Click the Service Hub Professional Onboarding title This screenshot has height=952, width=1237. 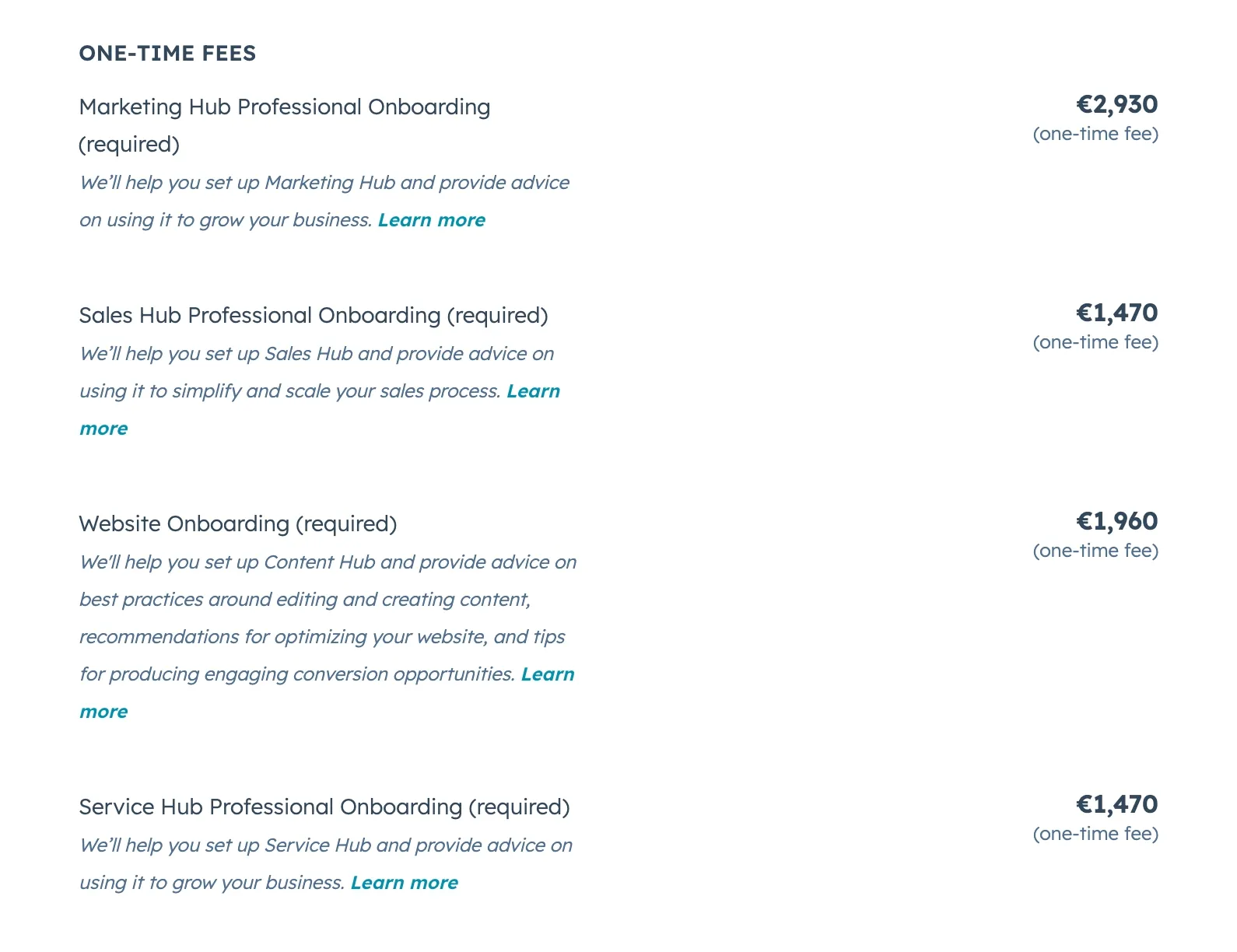324,807
